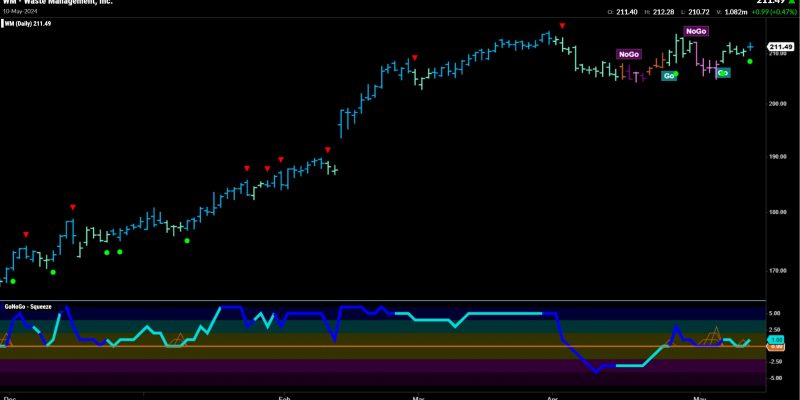Image resolution: width=800 pixels, height=400 pixels.
Task: Click the low value 210.72 in header
Action: [699, 12]
